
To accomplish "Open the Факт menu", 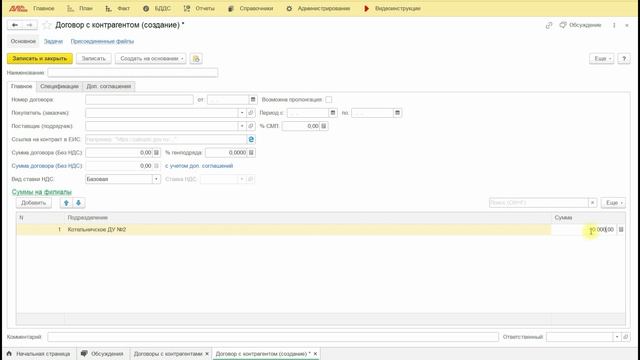I will [118, 9].
